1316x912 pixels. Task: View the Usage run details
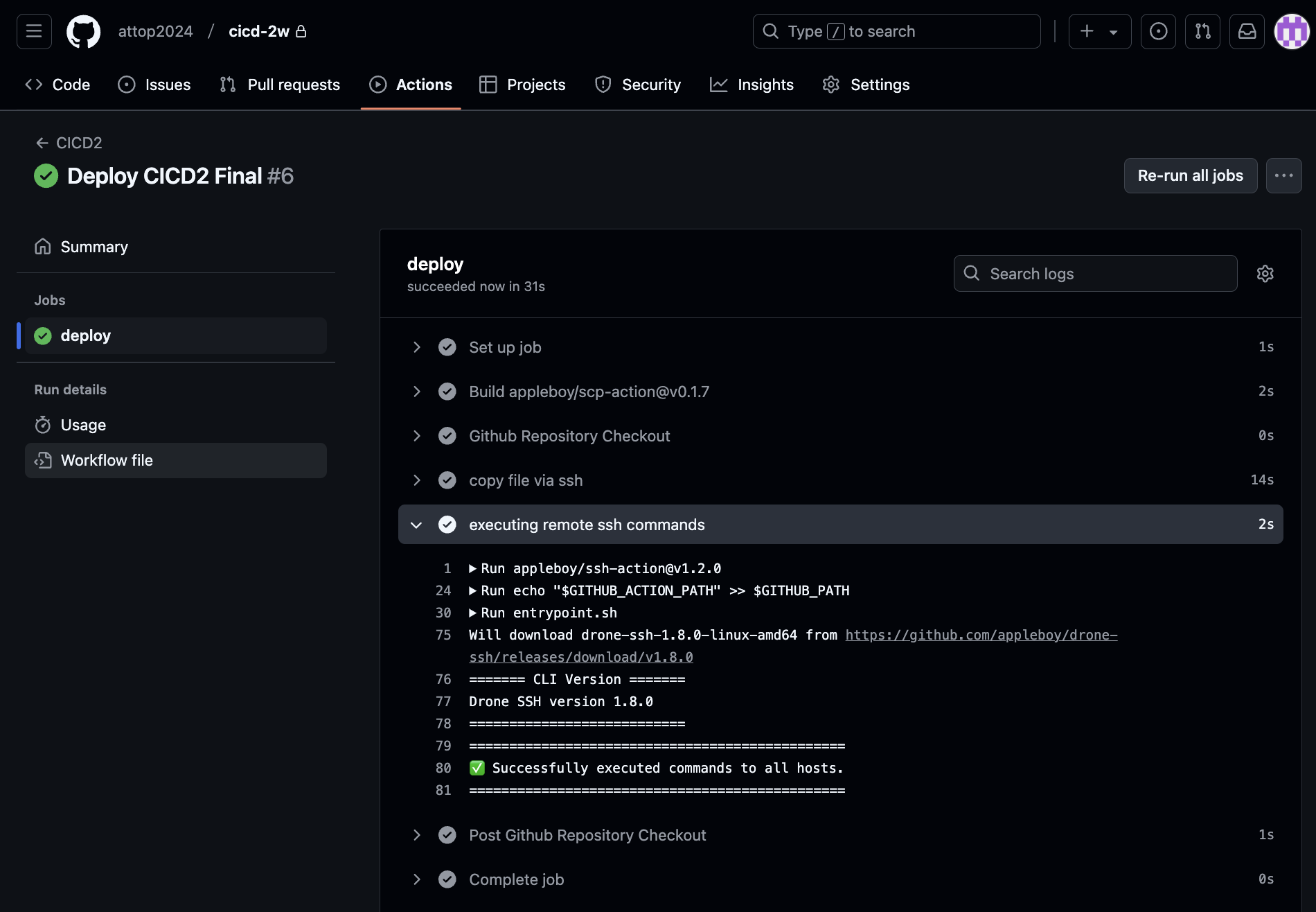(x=176, y=425)
